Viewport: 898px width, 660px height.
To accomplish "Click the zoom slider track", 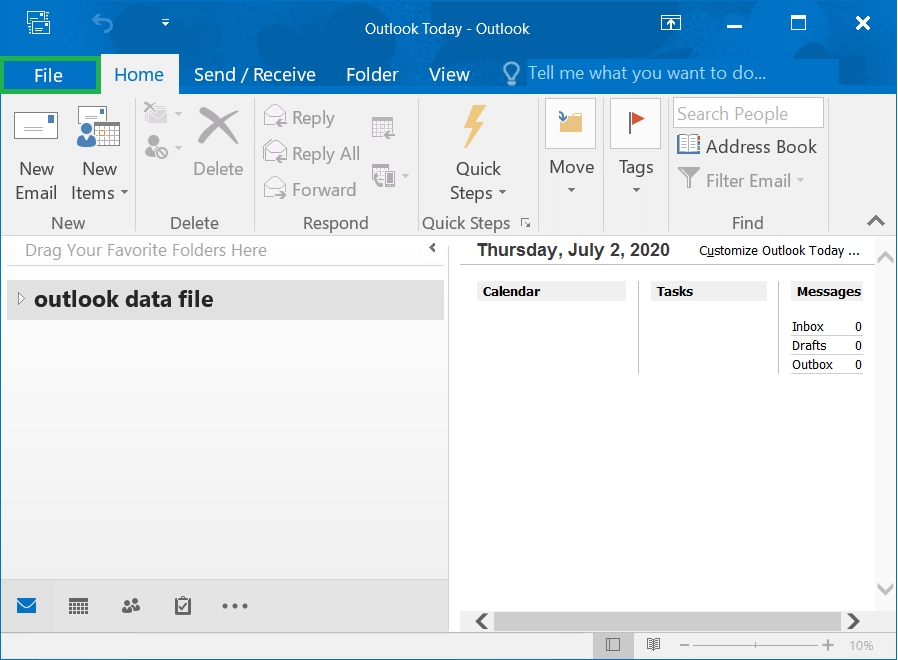I will pos(755,645).
